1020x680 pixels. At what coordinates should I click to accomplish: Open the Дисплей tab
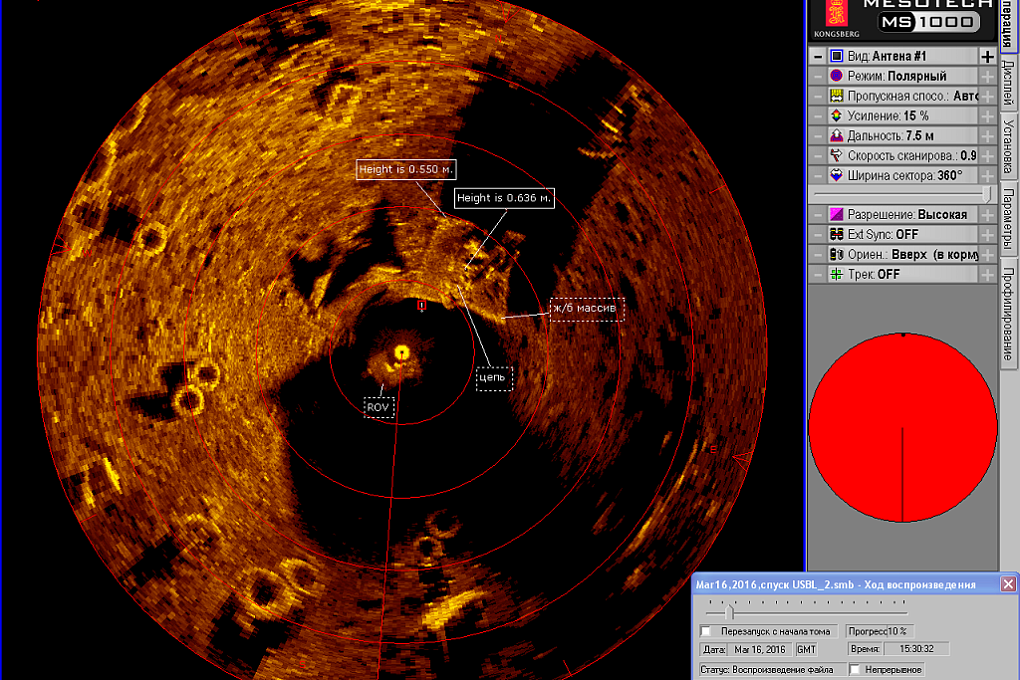(1008, 83)
